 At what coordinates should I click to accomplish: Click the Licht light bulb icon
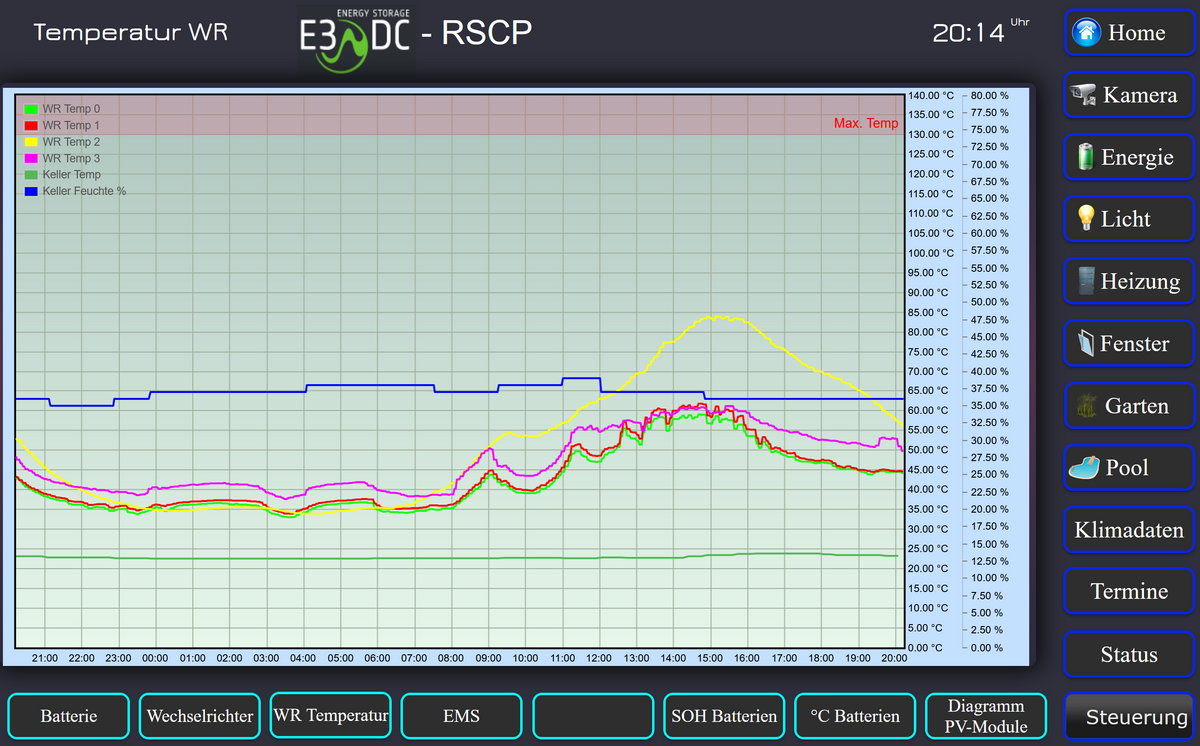pyautogui.click(x=1085, y=218)
